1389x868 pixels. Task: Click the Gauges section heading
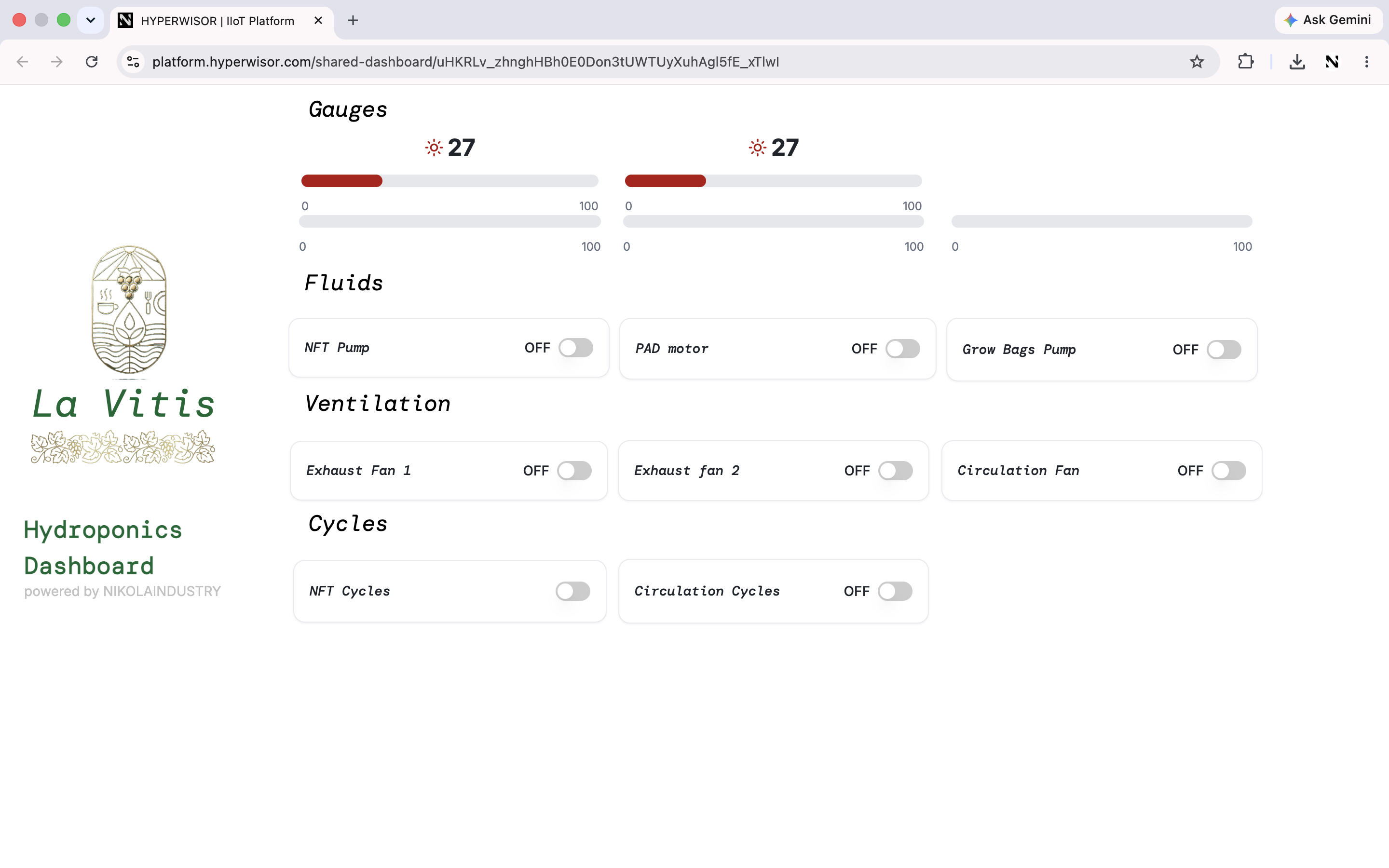348,109
